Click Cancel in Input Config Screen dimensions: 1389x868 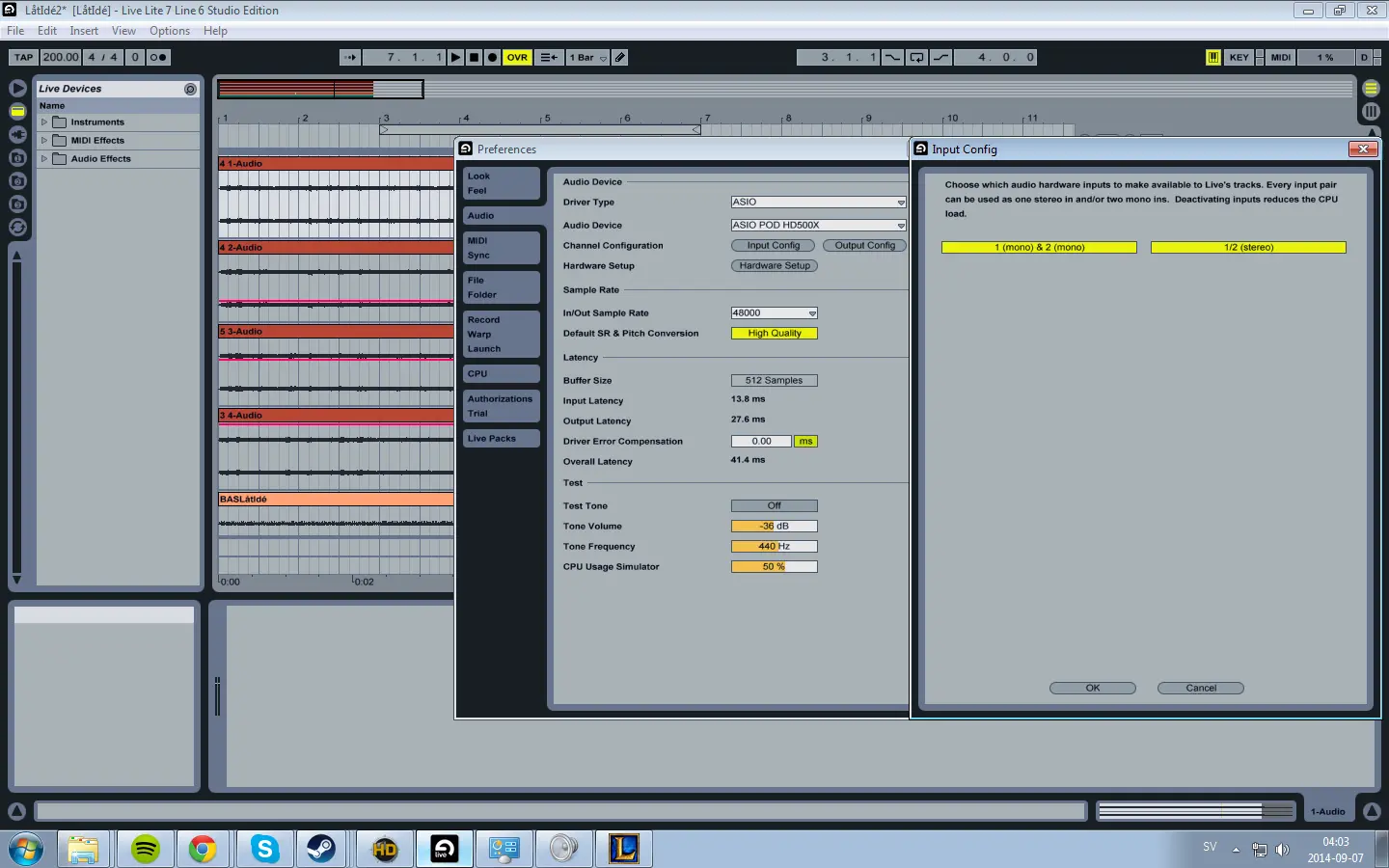1200,688
